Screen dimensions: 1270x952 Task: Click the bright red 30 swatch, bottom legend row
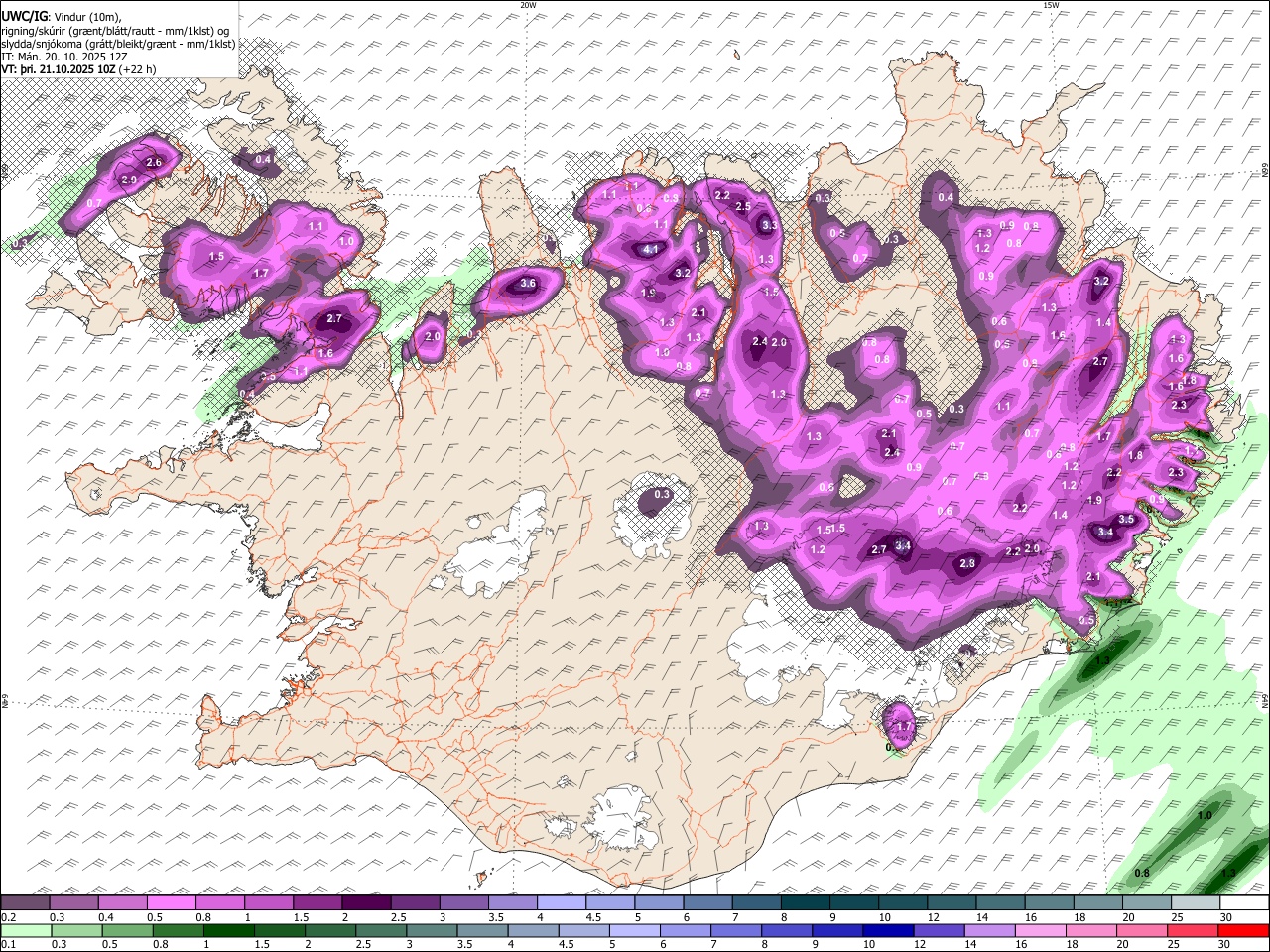[1243, 930]
